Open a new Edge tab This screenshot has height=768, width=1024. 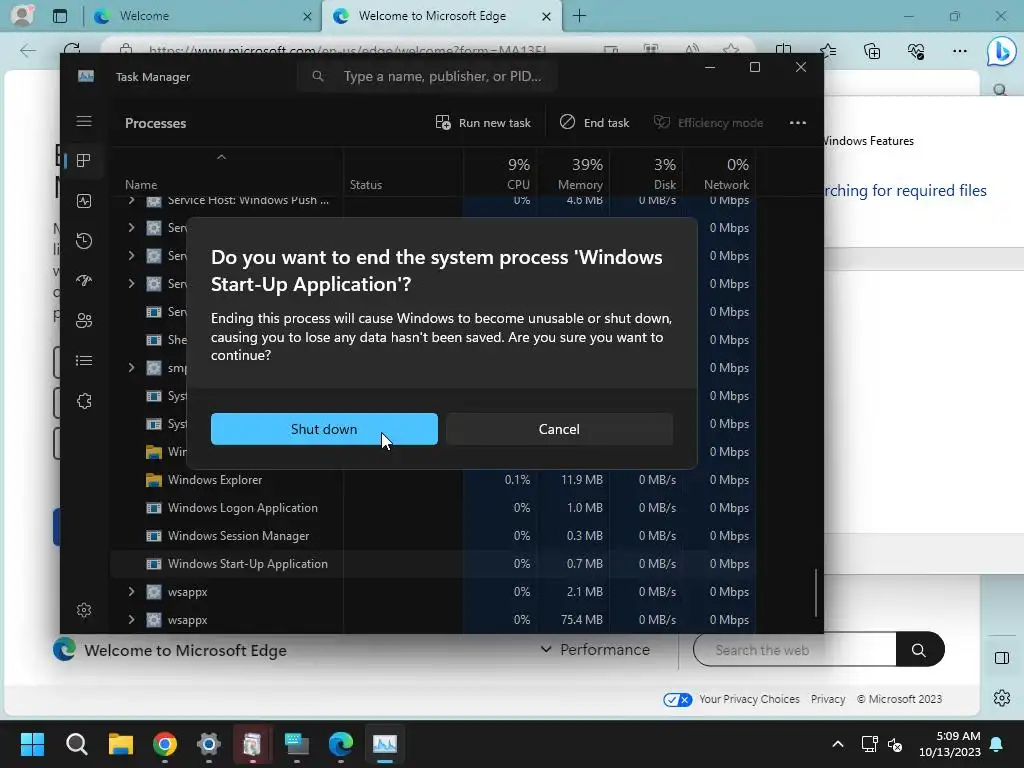[x=579, y=16]
